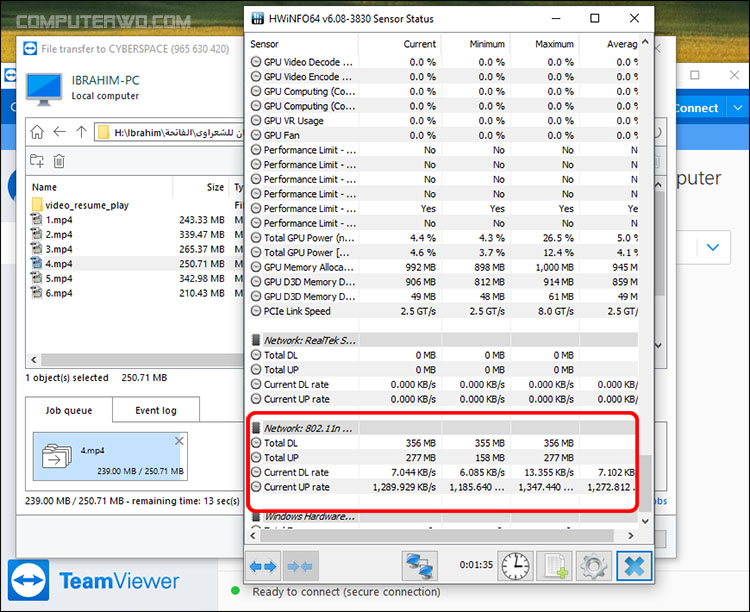
Task: Click the HWiNFO shrink layout arrows icon
Action: 300,567
